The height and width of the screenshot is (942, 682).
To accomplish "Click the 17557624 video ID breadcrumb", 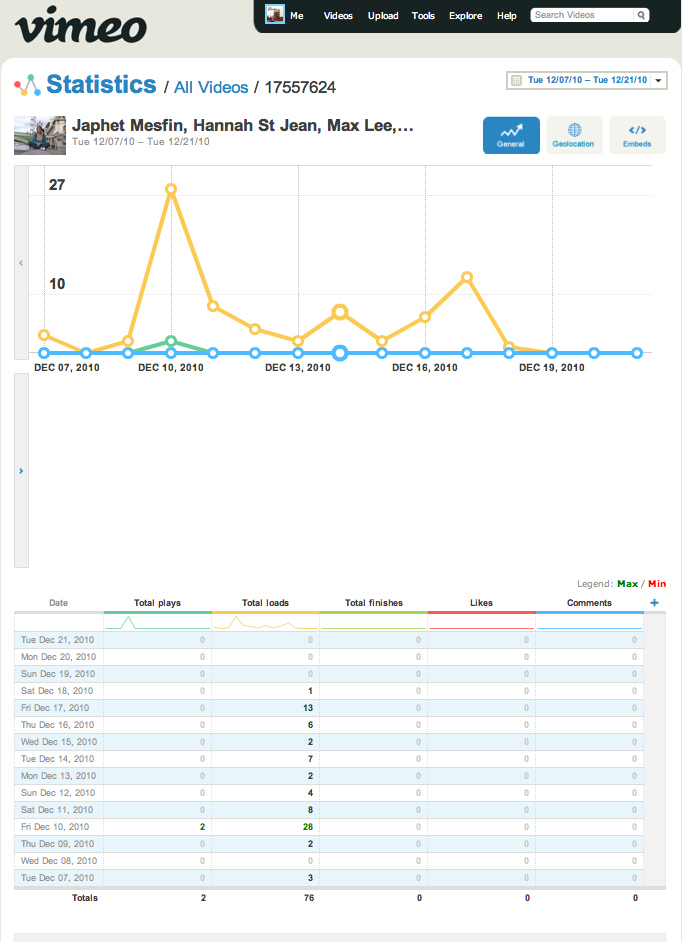I will [x=300, y=87].
